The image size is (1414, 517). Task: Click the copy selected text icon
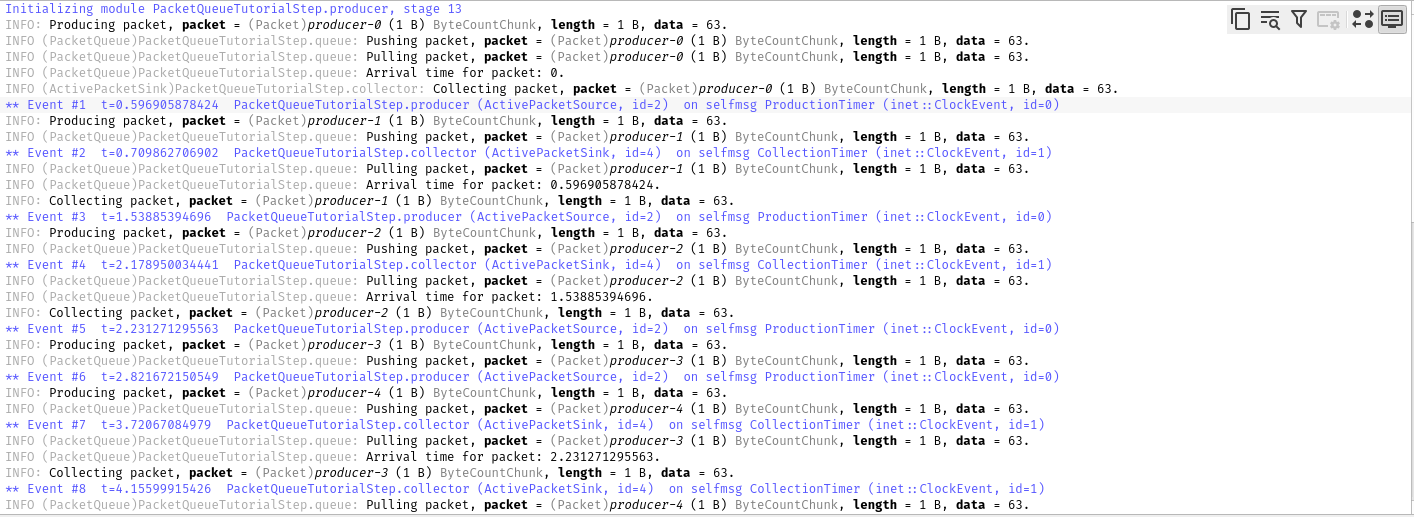coord(1241,19)
